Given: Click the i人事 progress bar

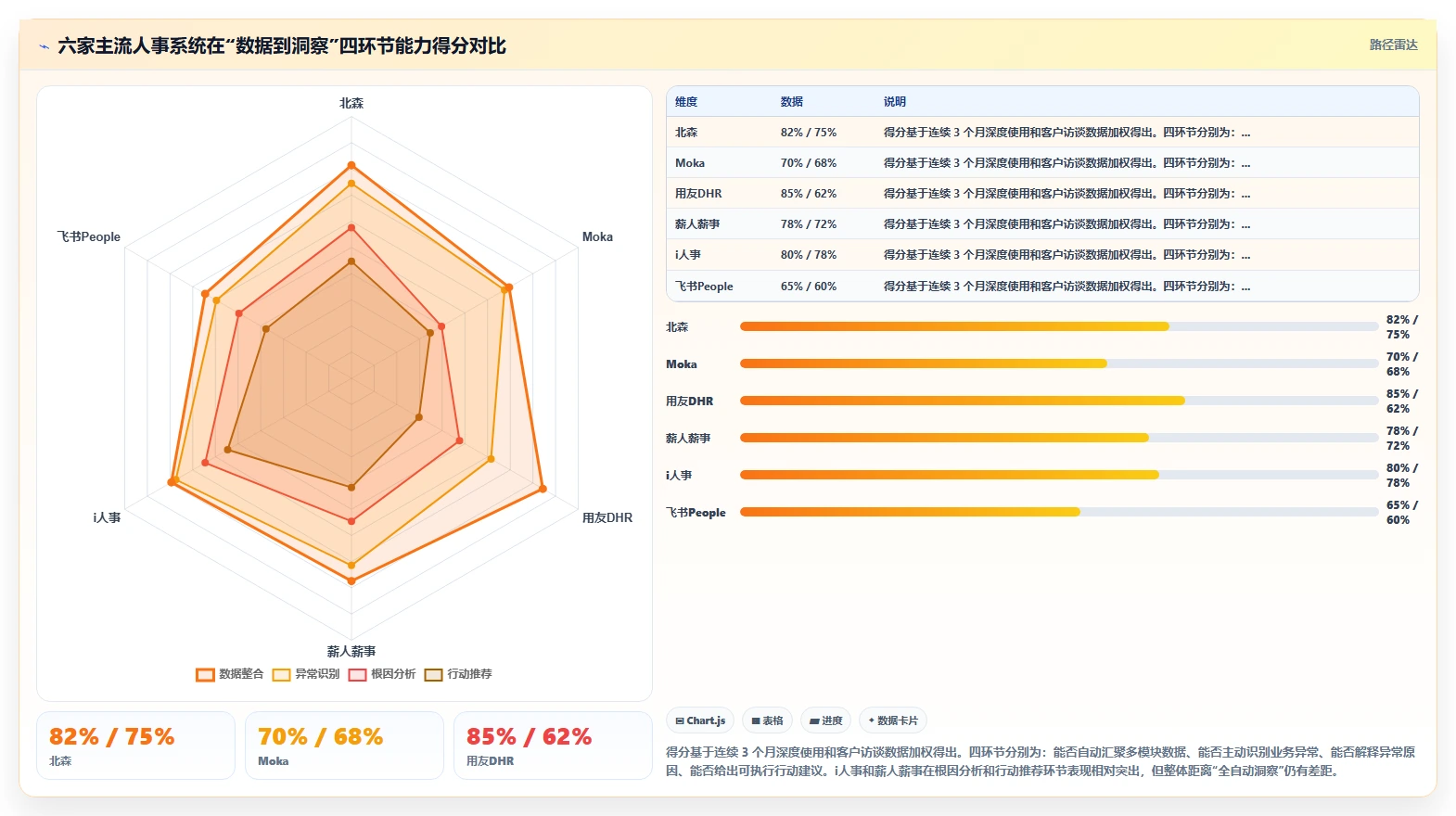Looking at the screenshot, I should [1059, 475].
